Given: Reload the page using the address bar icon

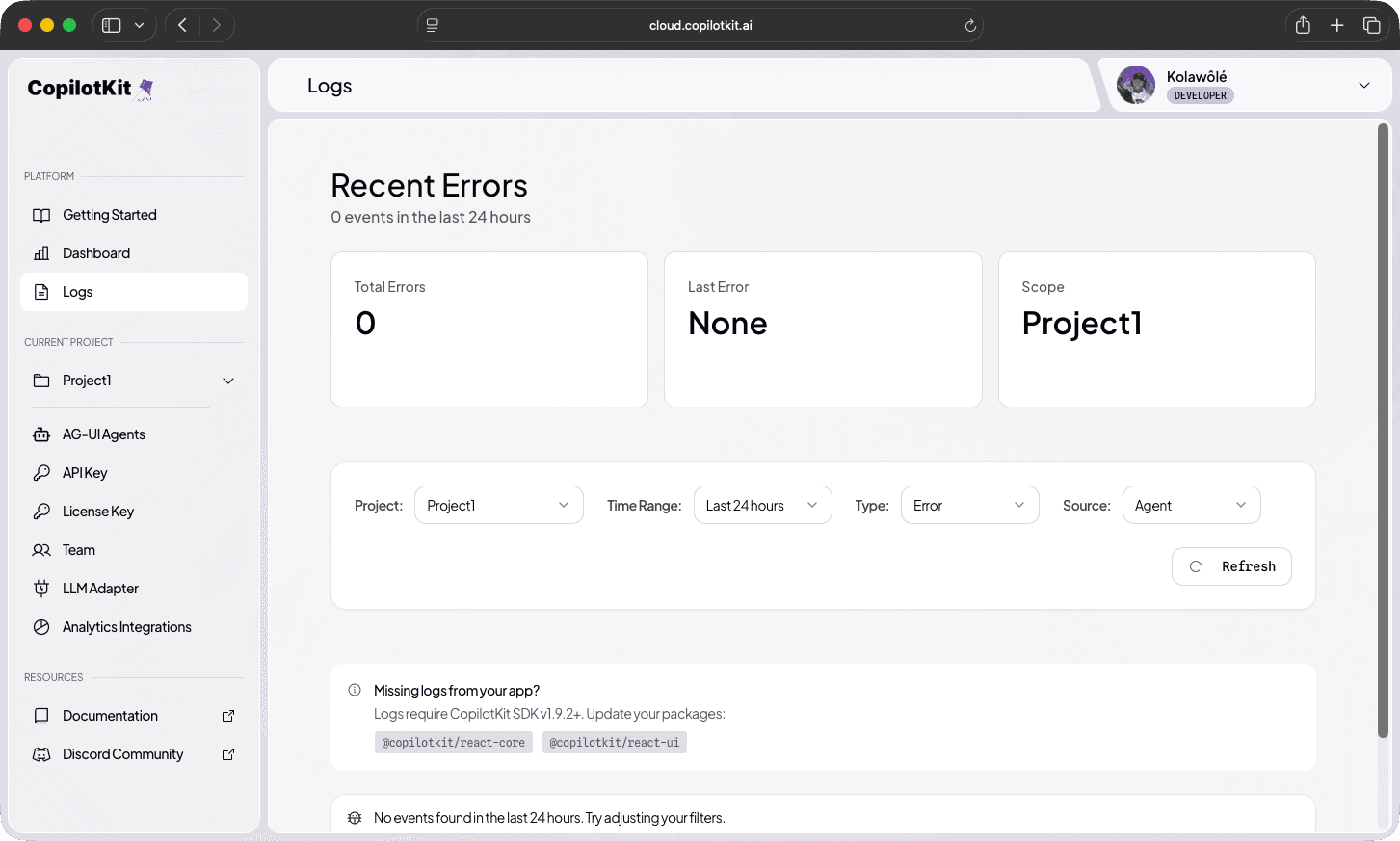Looking at the screenshot, I should [970, 25].
